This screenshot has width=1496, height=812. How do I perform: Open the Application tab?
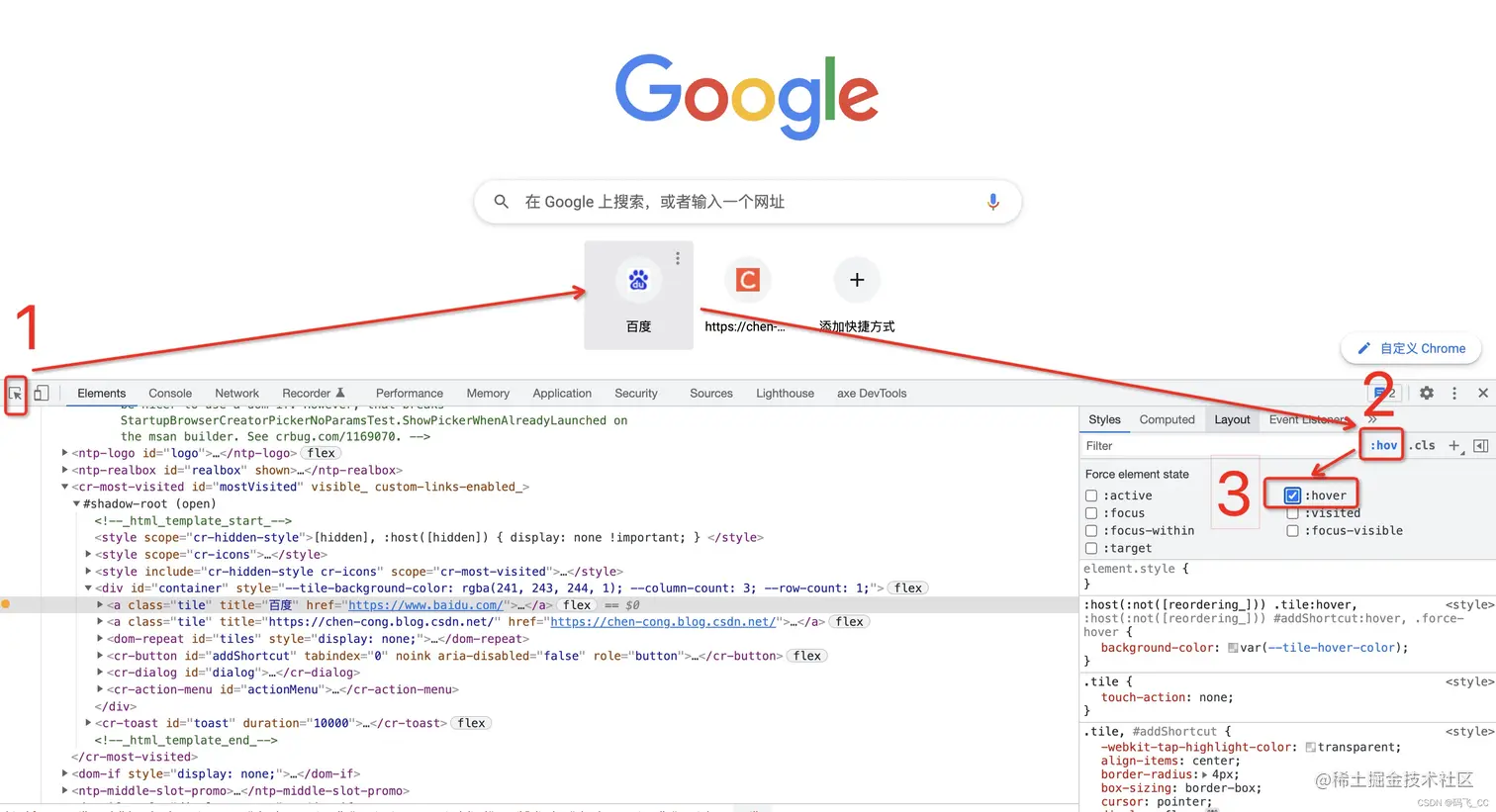[562, 393]
